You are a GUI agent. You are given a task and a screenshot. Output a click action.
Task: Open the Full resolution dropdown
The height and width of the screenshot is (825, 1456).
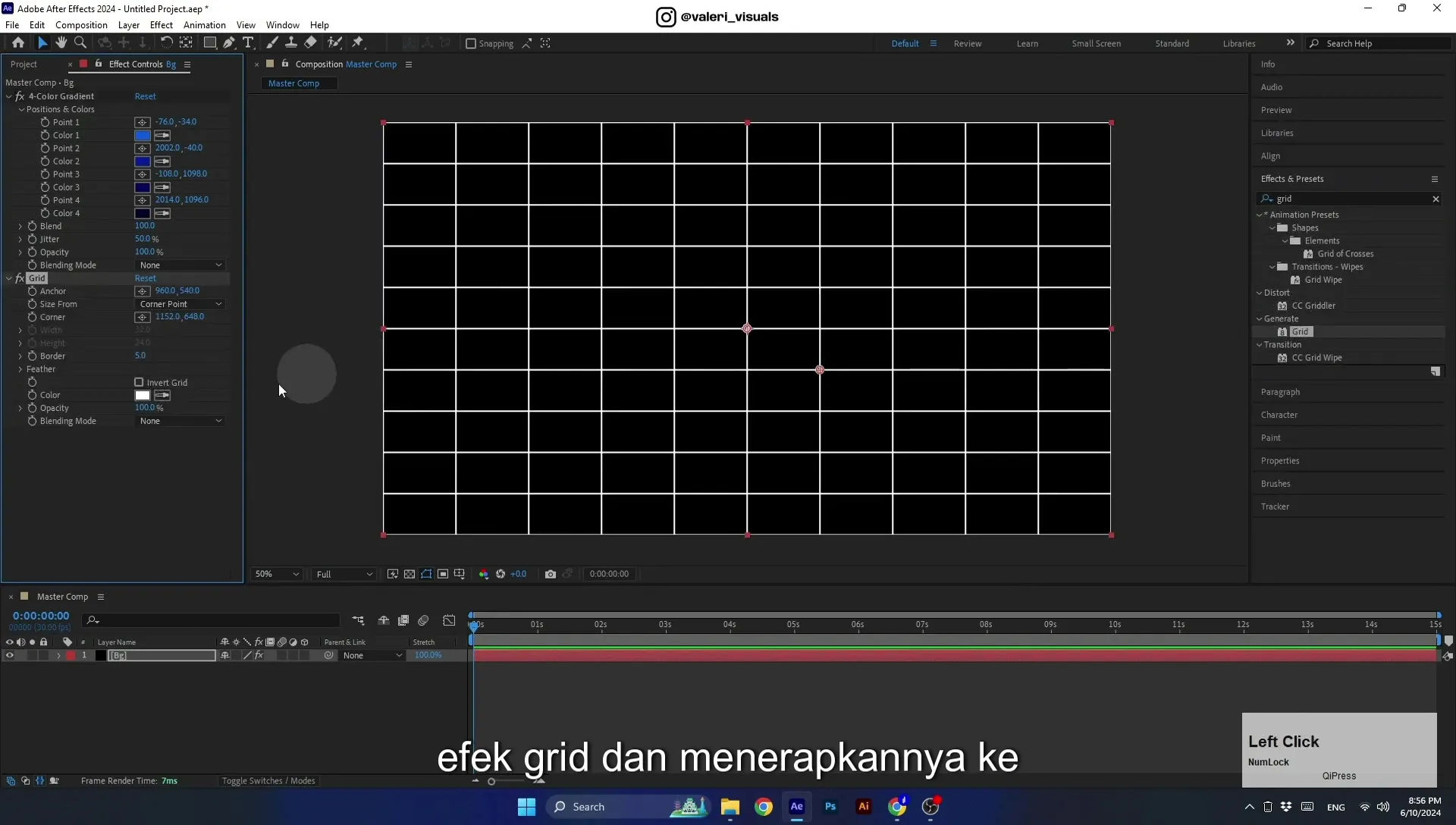344,575
